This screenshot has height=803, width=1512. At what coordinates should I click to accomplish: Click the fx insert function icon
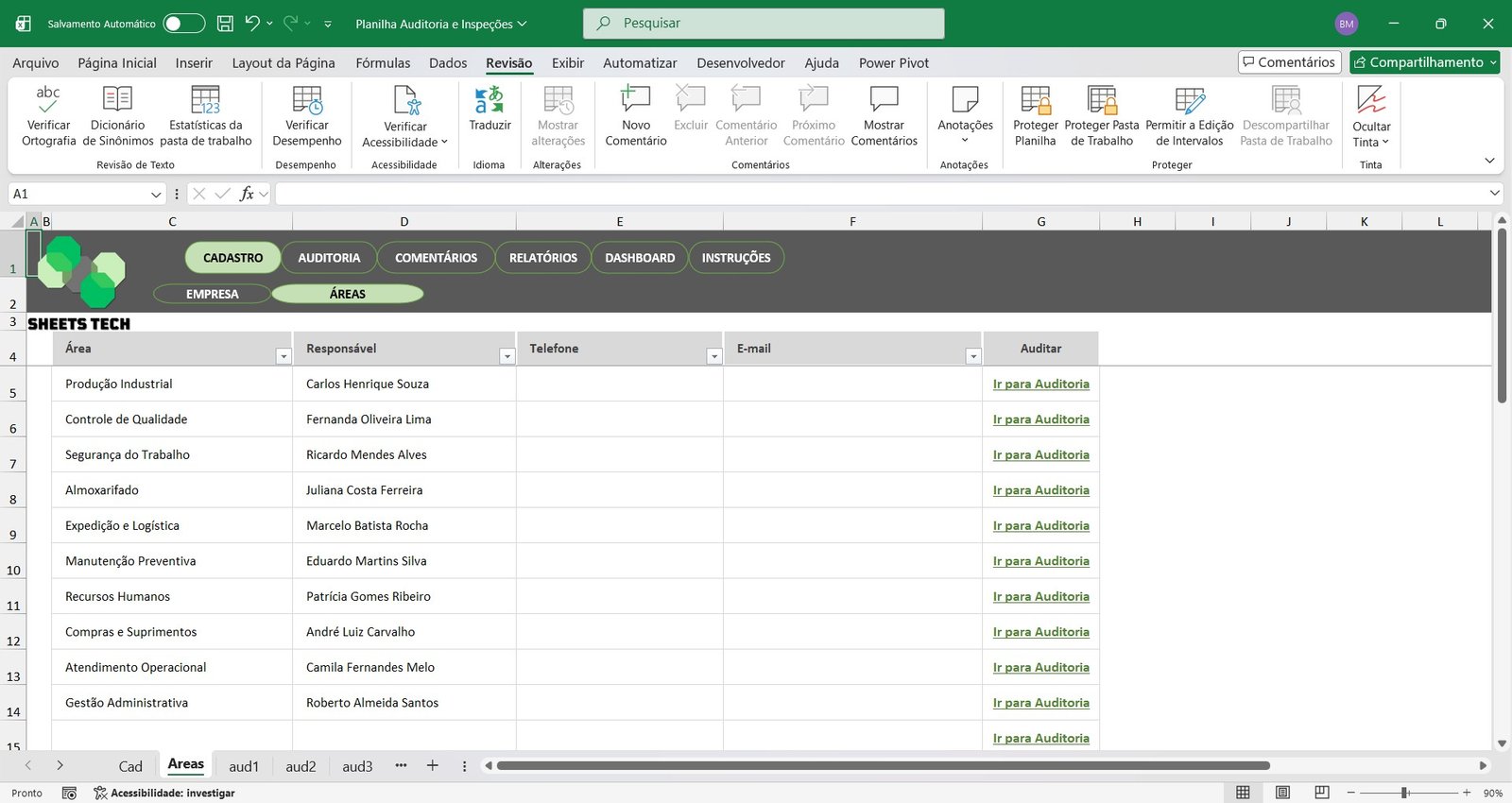pyautogui.click(x=247, y=194)
